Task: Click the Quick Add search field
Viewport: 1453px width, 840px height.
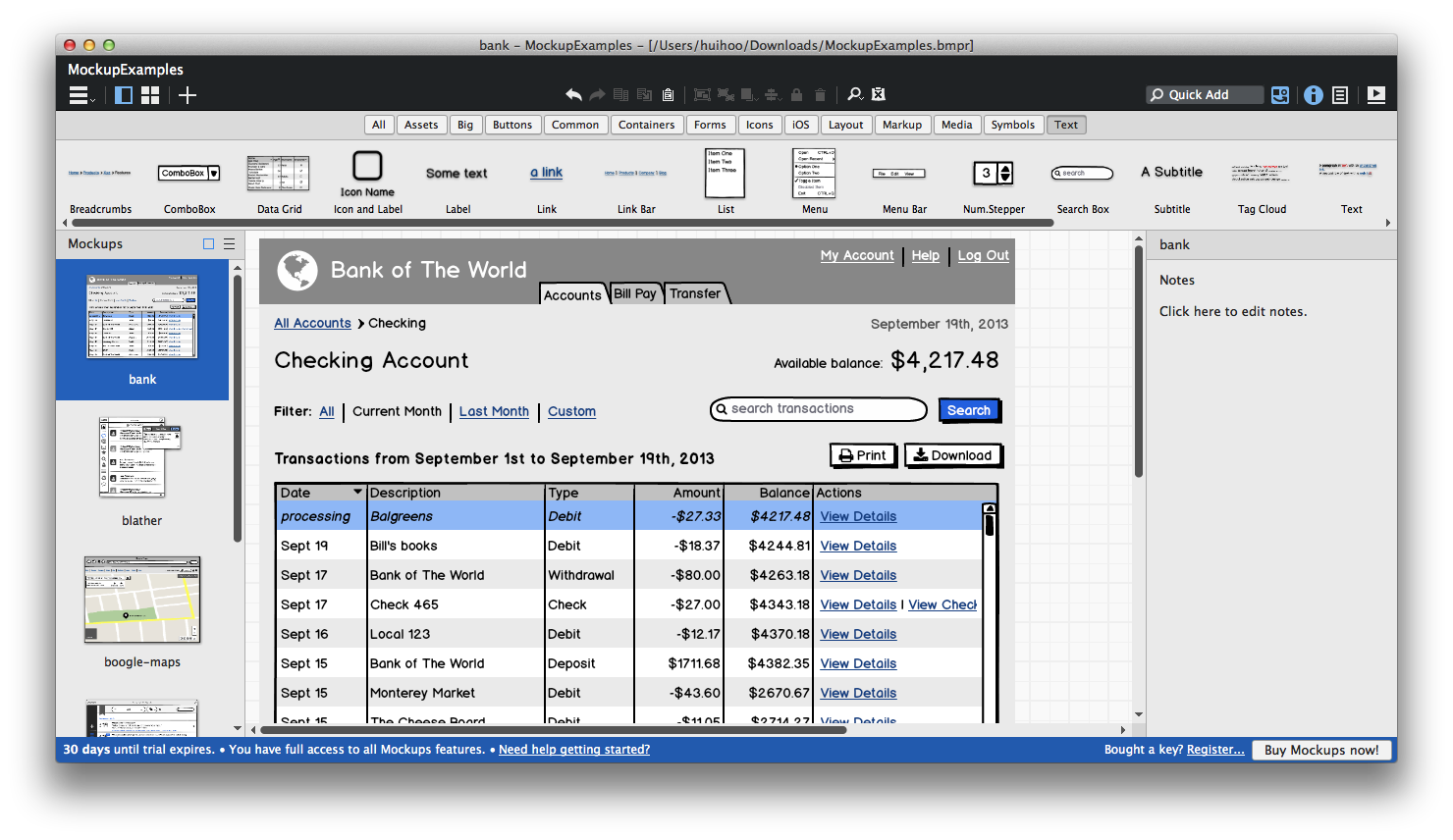Action: [1205, 95]
